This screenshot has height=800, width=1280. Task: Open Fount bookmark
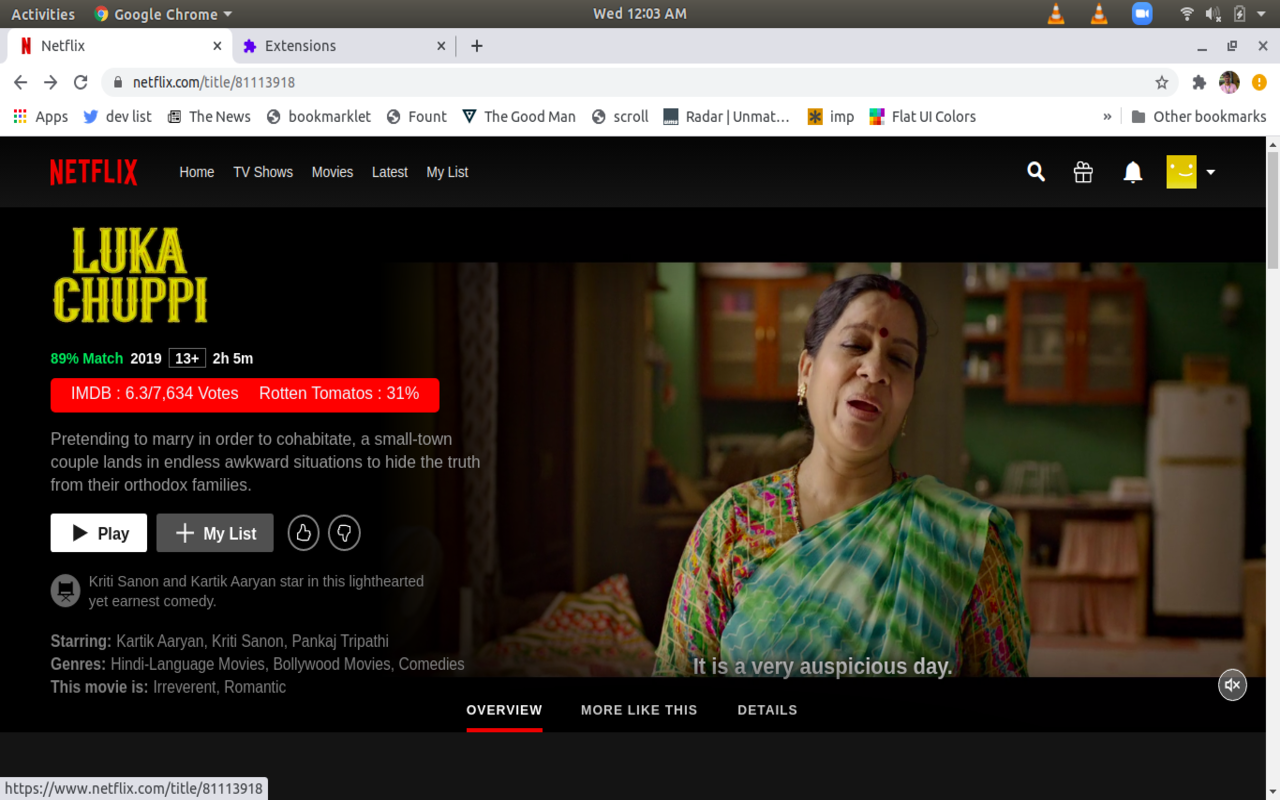(x=416, y=116)
